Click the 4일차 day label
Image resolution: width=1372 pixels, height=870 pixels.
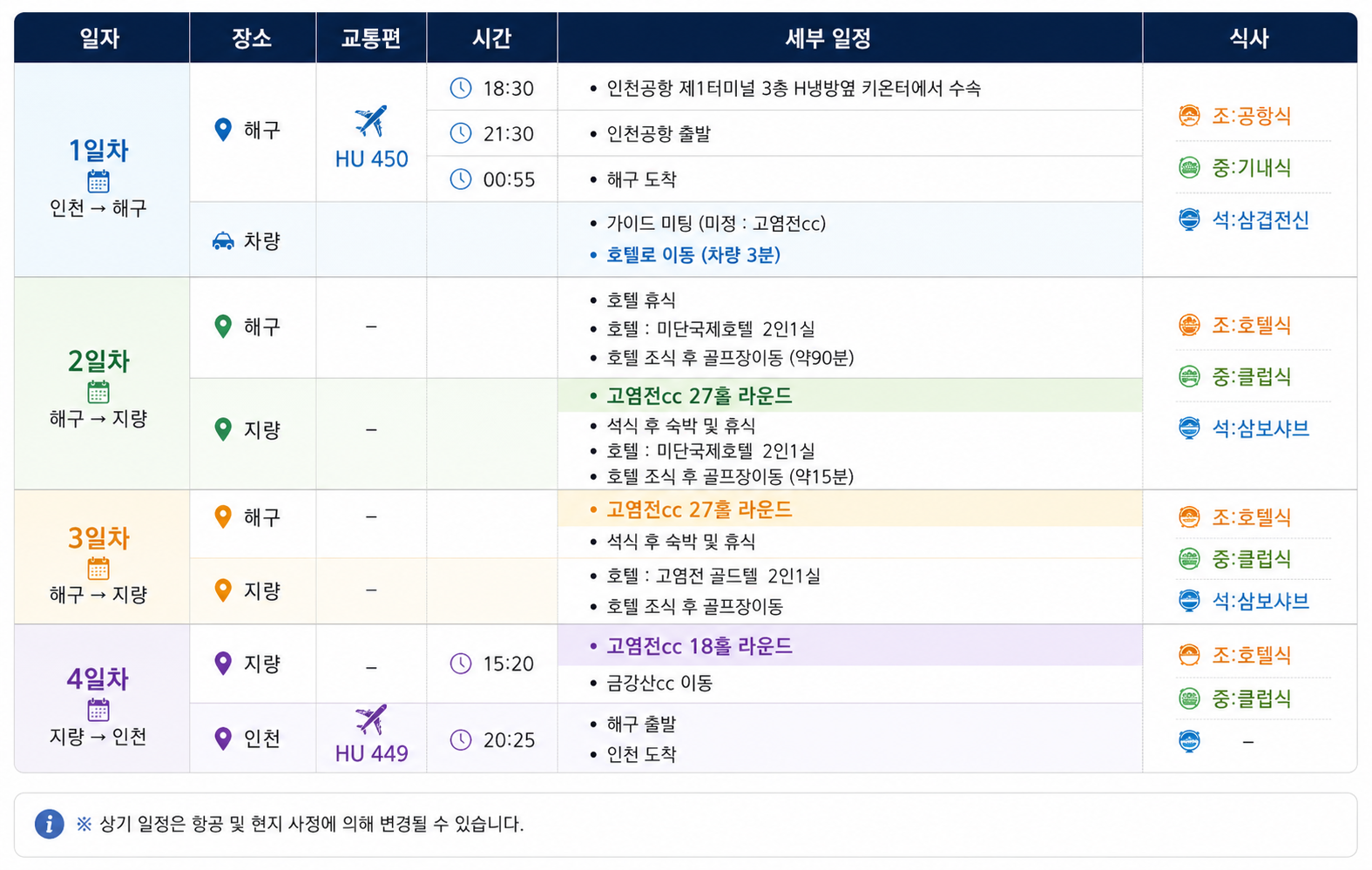point(98,678)
